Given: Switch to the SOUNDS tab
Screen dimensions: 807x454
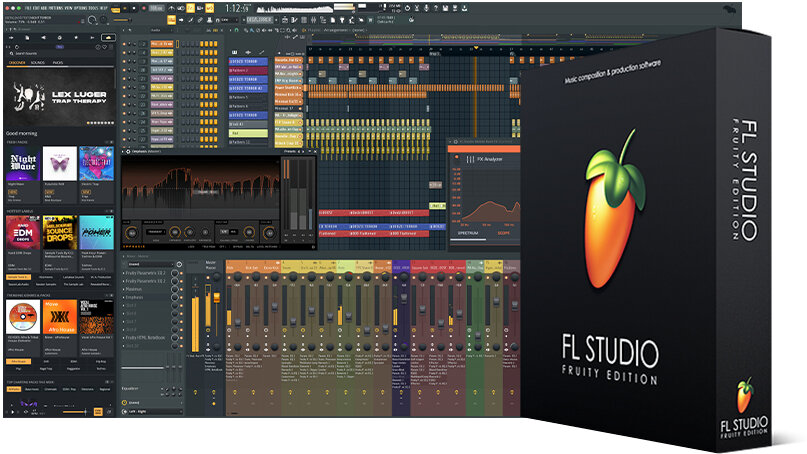Looking at the screenshot, I should (38, 63).
